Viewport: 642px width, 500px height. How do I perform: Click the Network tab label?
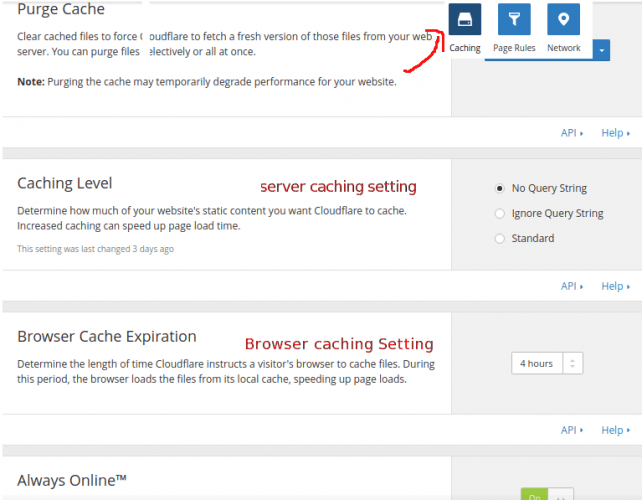pos(564,48)
